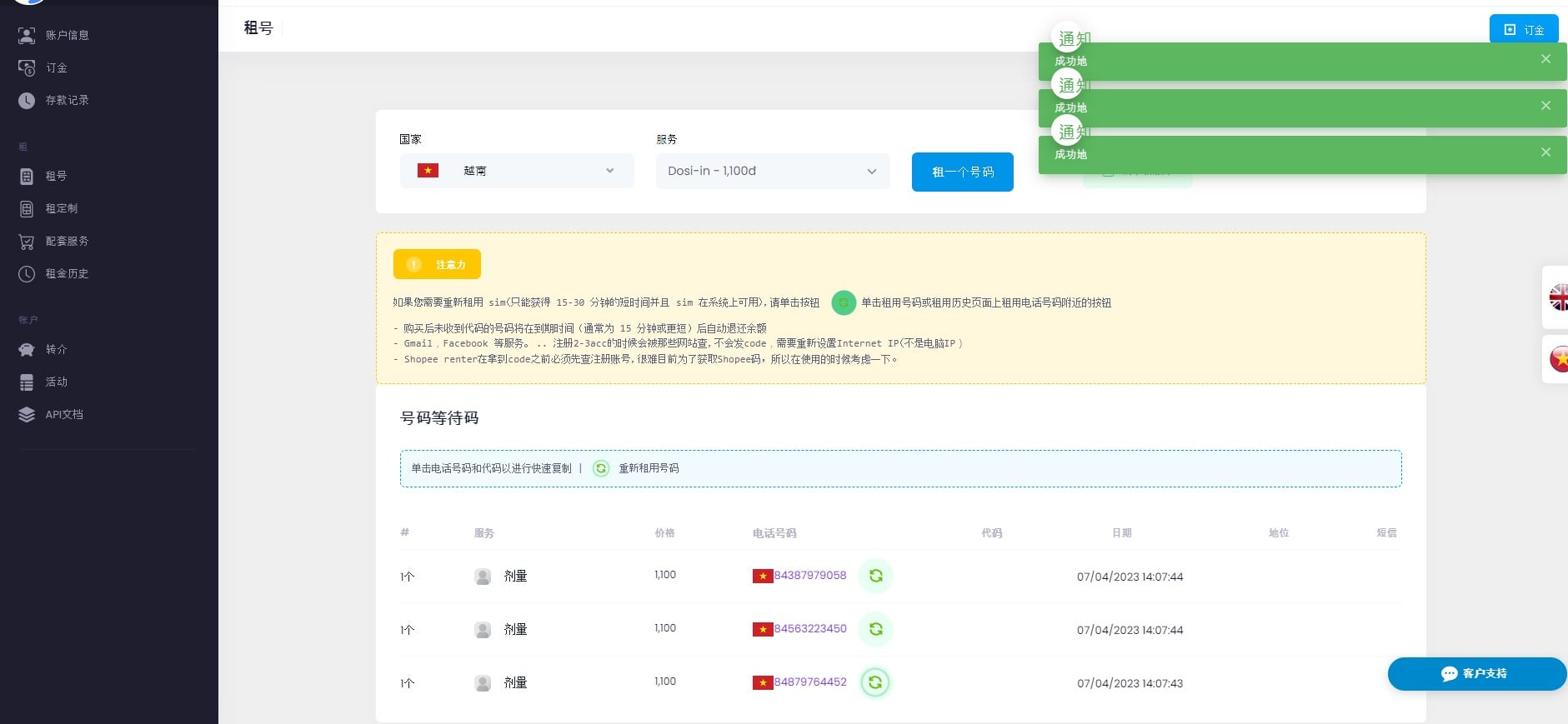
Task: Copy phone number 84387979058
Action: pos(809,575)
